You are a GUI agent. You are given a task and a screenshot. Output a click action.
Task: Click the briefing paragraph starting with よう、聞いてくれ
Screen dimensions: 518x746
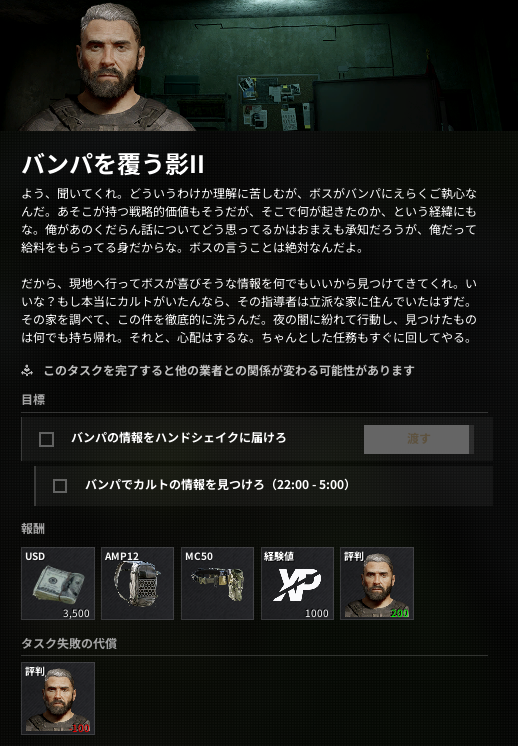point(249,221)
